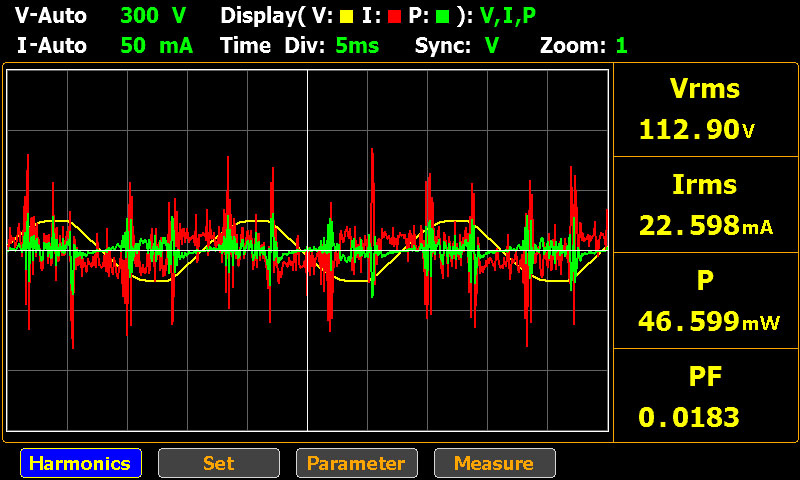Image resolution: width=800 pixels, height=480 pixels.
Task: Select the V-Auto label
Action: [x=51, y=16]
